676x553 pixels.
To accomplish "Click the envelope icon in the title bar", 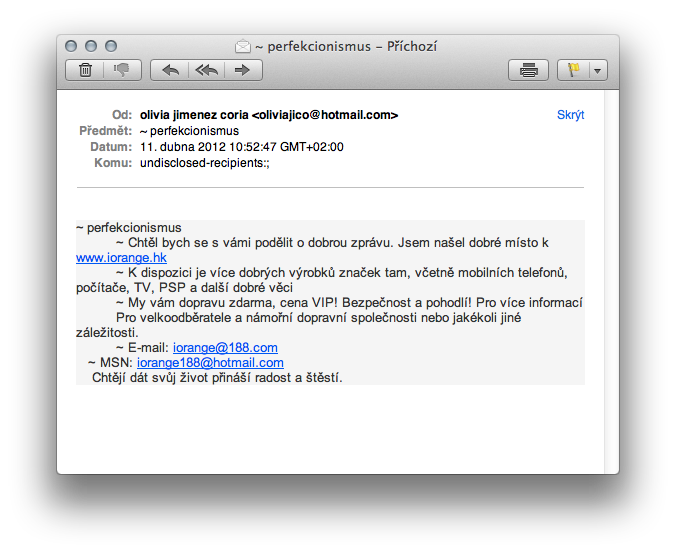I will [x=243, y=46].
